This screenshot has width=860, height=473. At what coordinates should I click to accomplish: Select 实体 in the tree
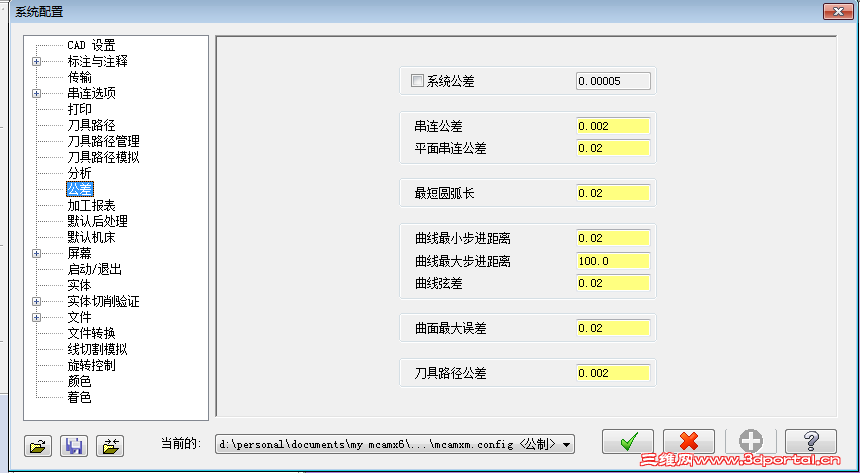tap(80, 285)
